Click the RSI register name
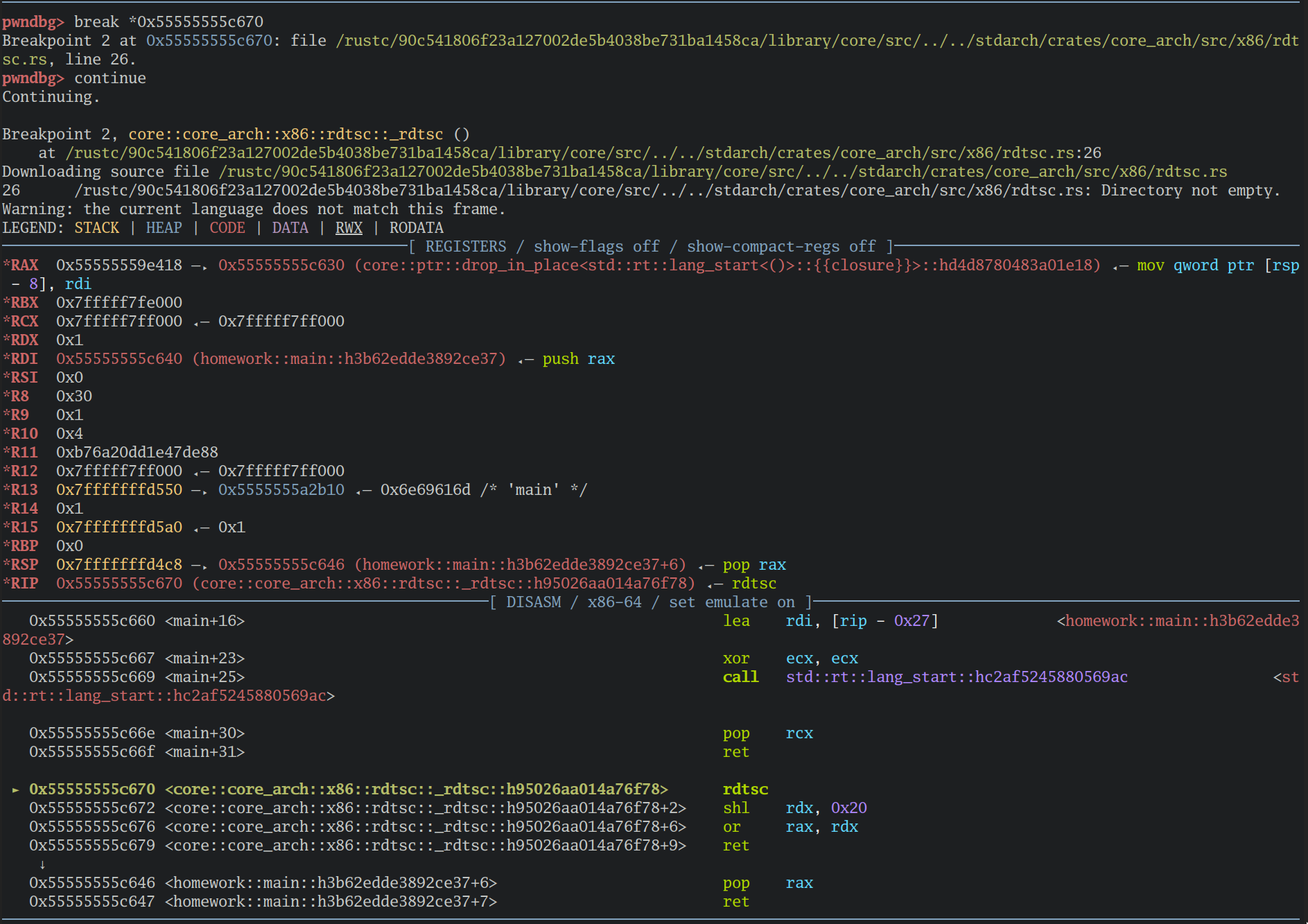The height and width of the screenshot is (924, 1308). coord(24,377)
